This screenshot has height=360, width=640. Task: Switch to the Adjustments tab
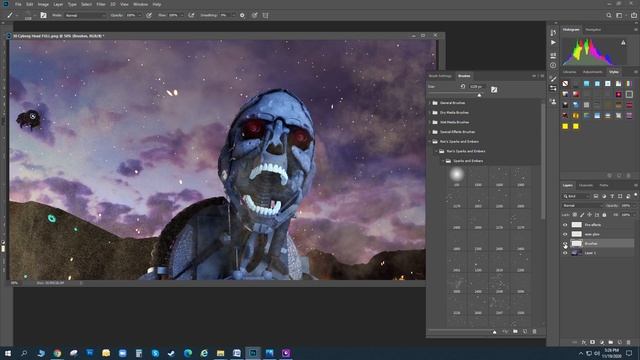coord(592,72)
